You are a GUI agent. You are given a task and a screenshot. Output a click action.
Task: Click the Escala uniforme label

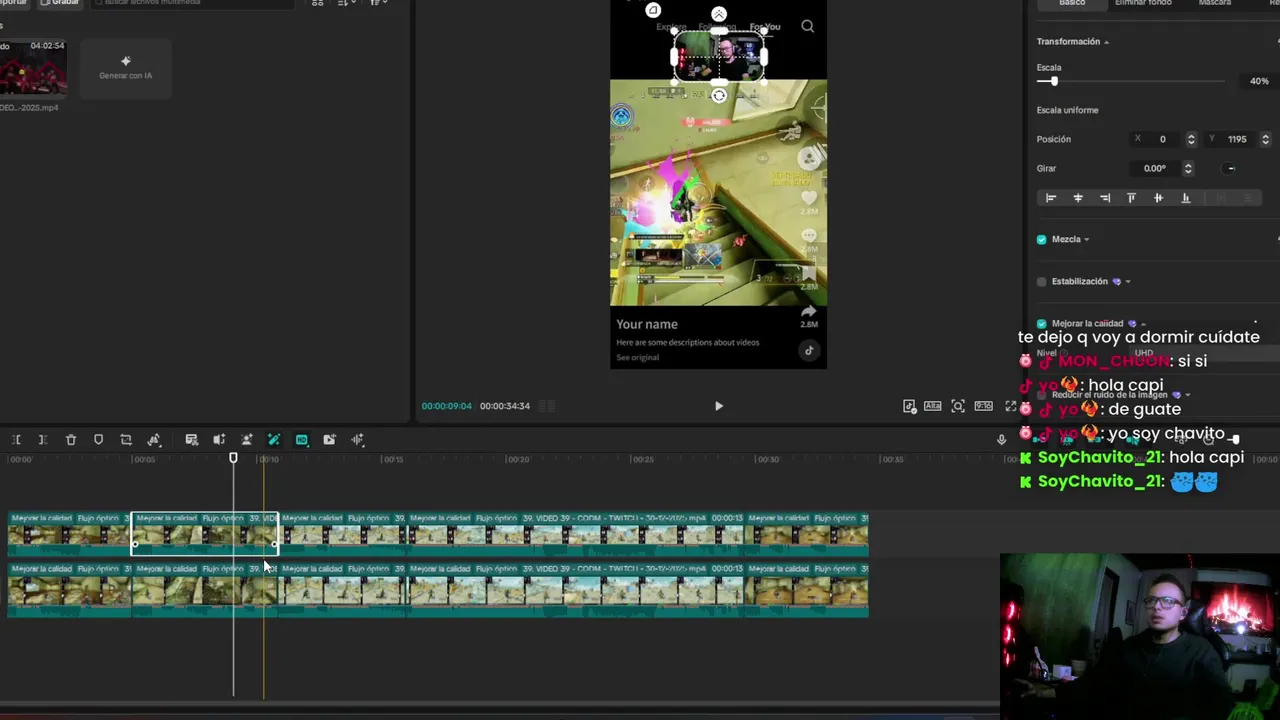[x=1067, y=110]
